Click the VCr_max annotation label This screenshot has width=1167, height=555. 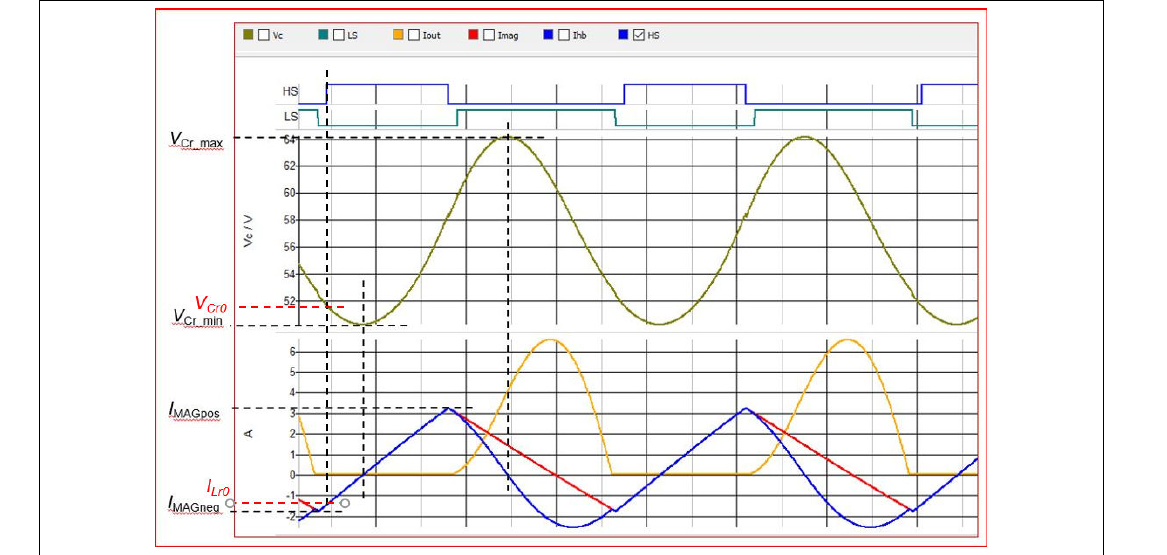(x=197, y=139)
